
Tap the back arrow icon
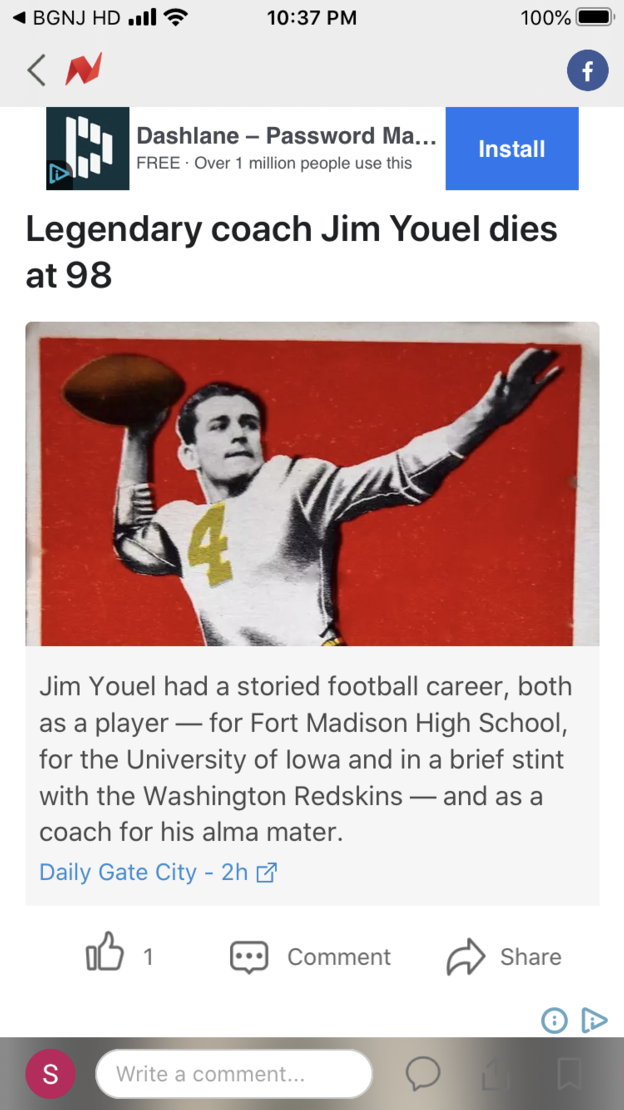37,70
